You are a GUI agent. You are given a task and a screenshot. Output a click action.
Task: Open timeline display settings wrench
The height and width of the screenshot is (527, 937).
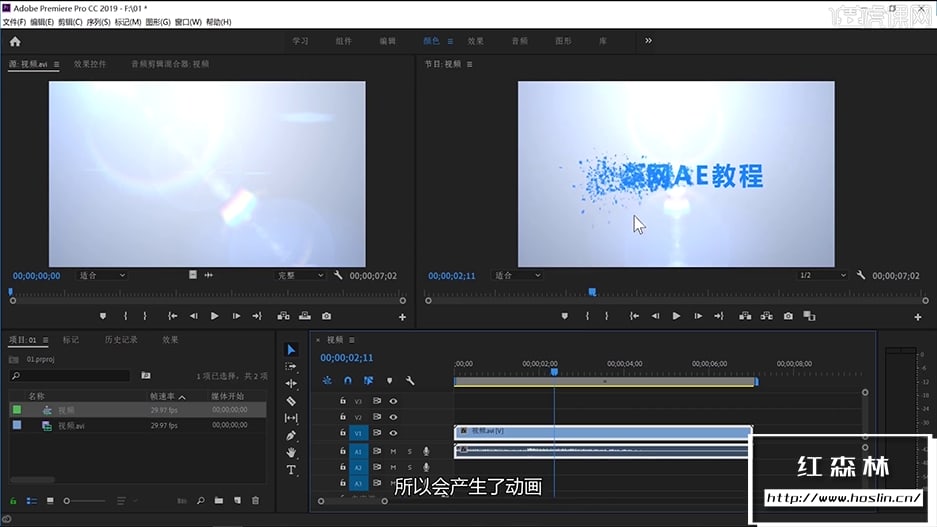(410, 381)
